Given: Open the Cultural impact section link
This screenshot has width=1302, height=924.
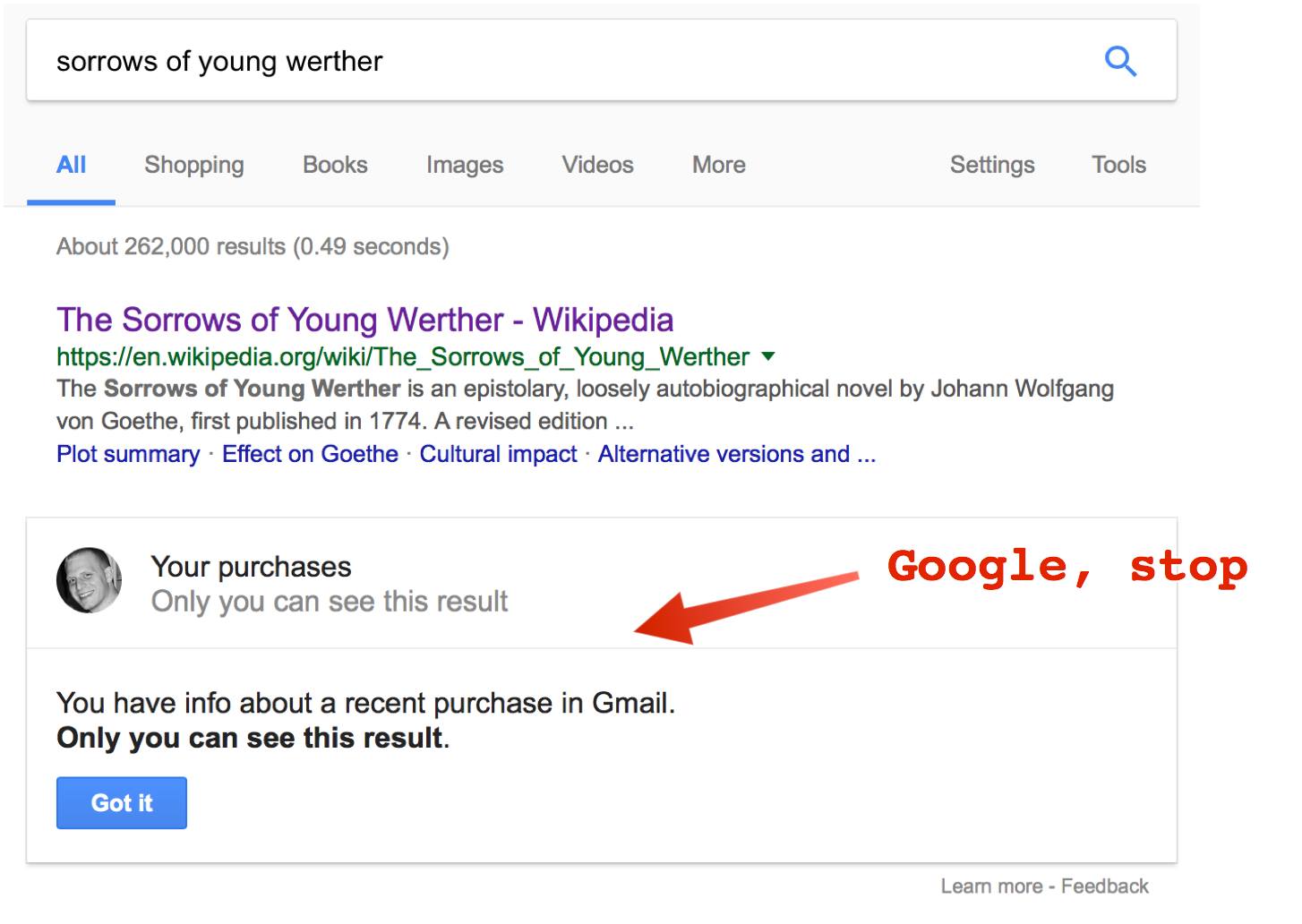Looking at the screenshot, I should pos(498,454).
